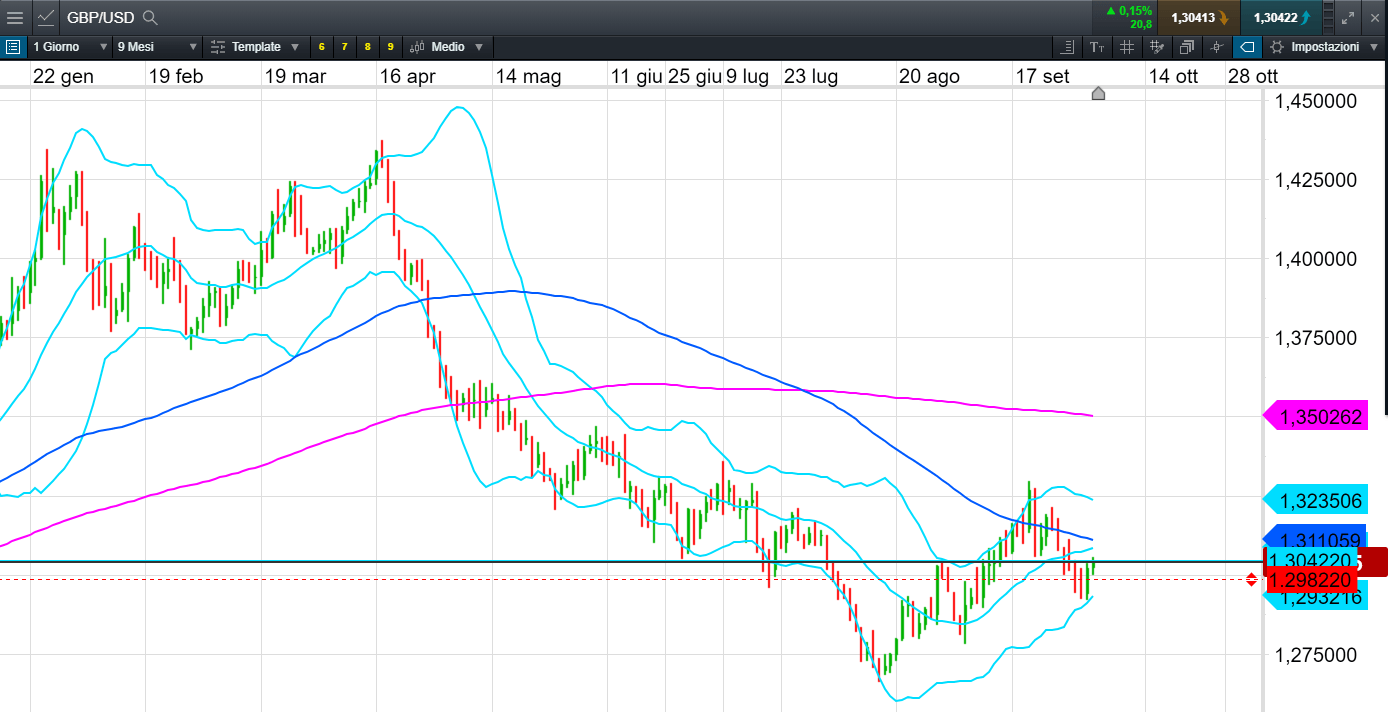This screenshot has height=712, width=1388.
Task: Click the 22 gen date label
Action: 63,76
